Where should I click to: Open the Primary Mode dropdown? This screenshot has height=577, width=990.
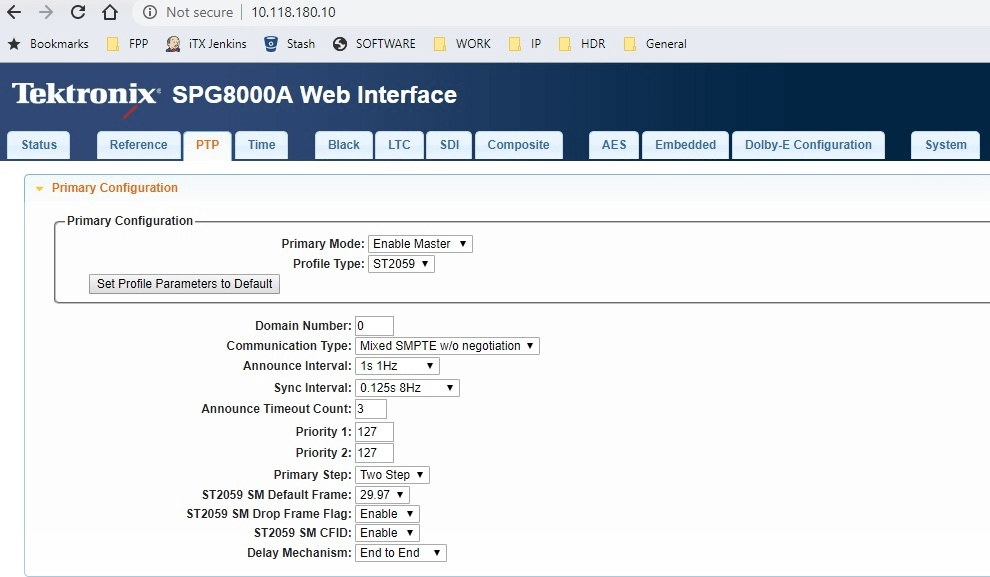click(420, 244)
